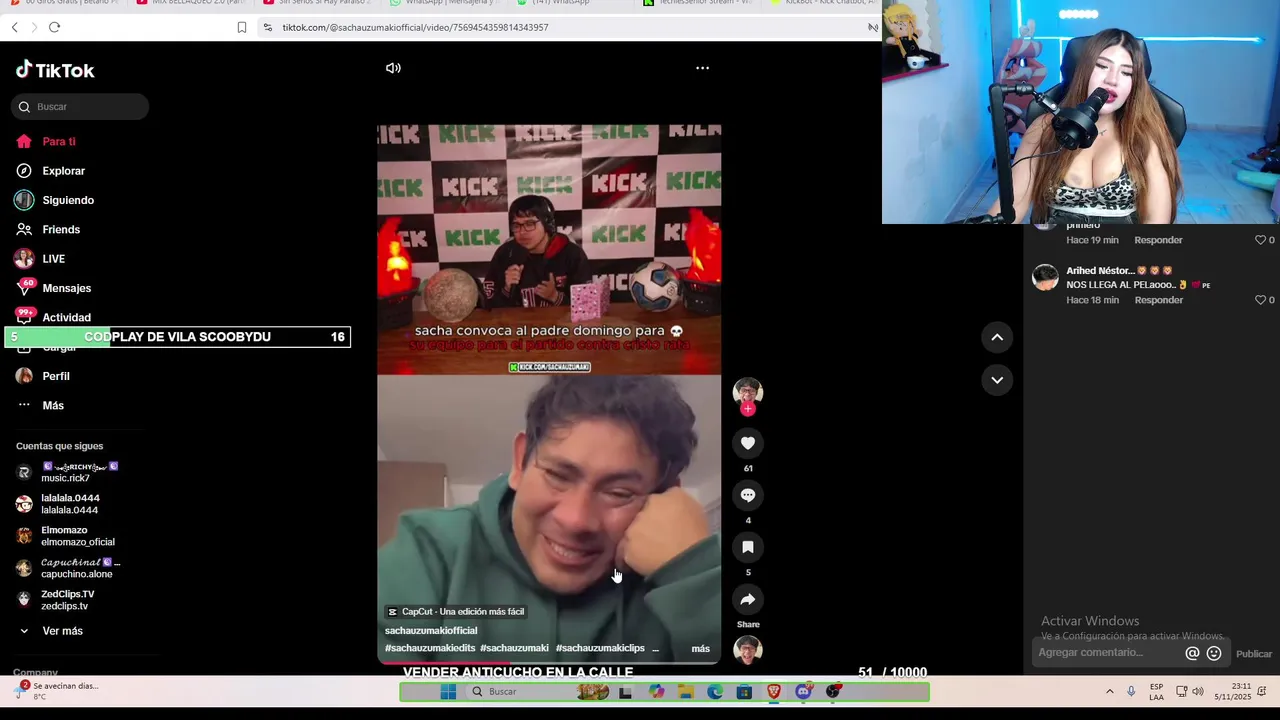Open the Windows Start menu
The width and height of the screenshot is (1280, 720).
pyautogui.click(x=448, y=692)
